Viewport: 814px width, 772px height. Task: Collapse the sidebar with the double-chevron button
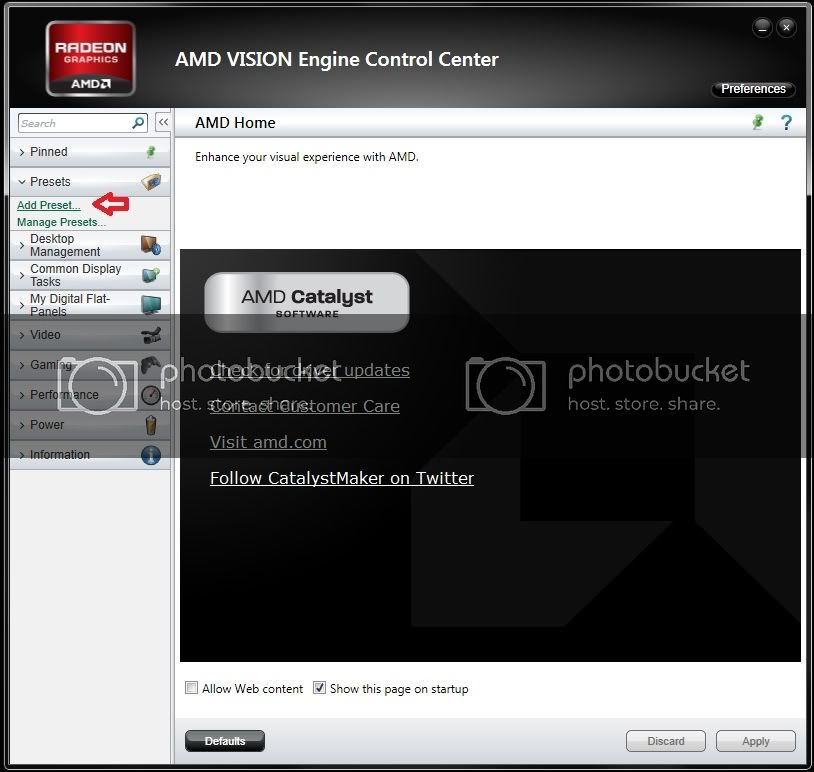coord(163,123)
